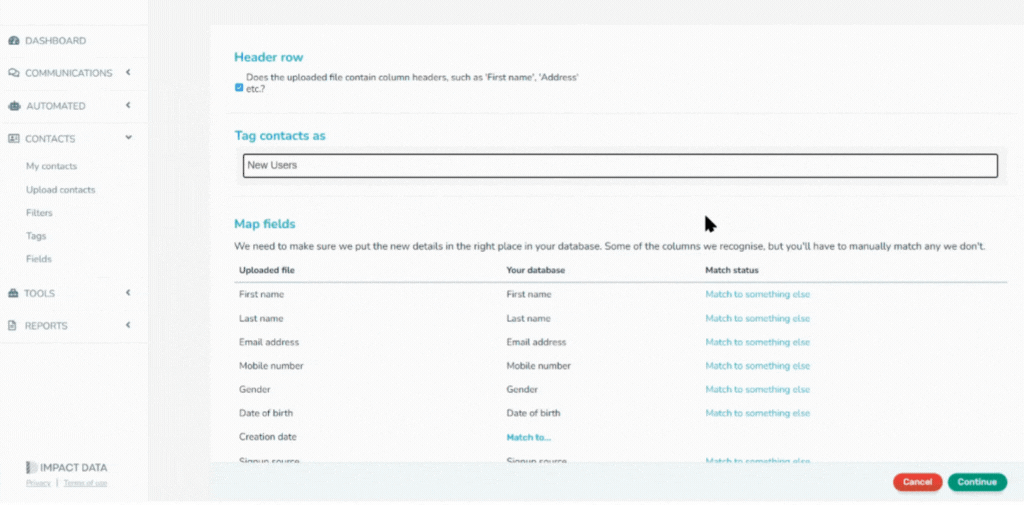Open the Privacy link
This screenshot has width=1024, height=505.
(38, 483)
